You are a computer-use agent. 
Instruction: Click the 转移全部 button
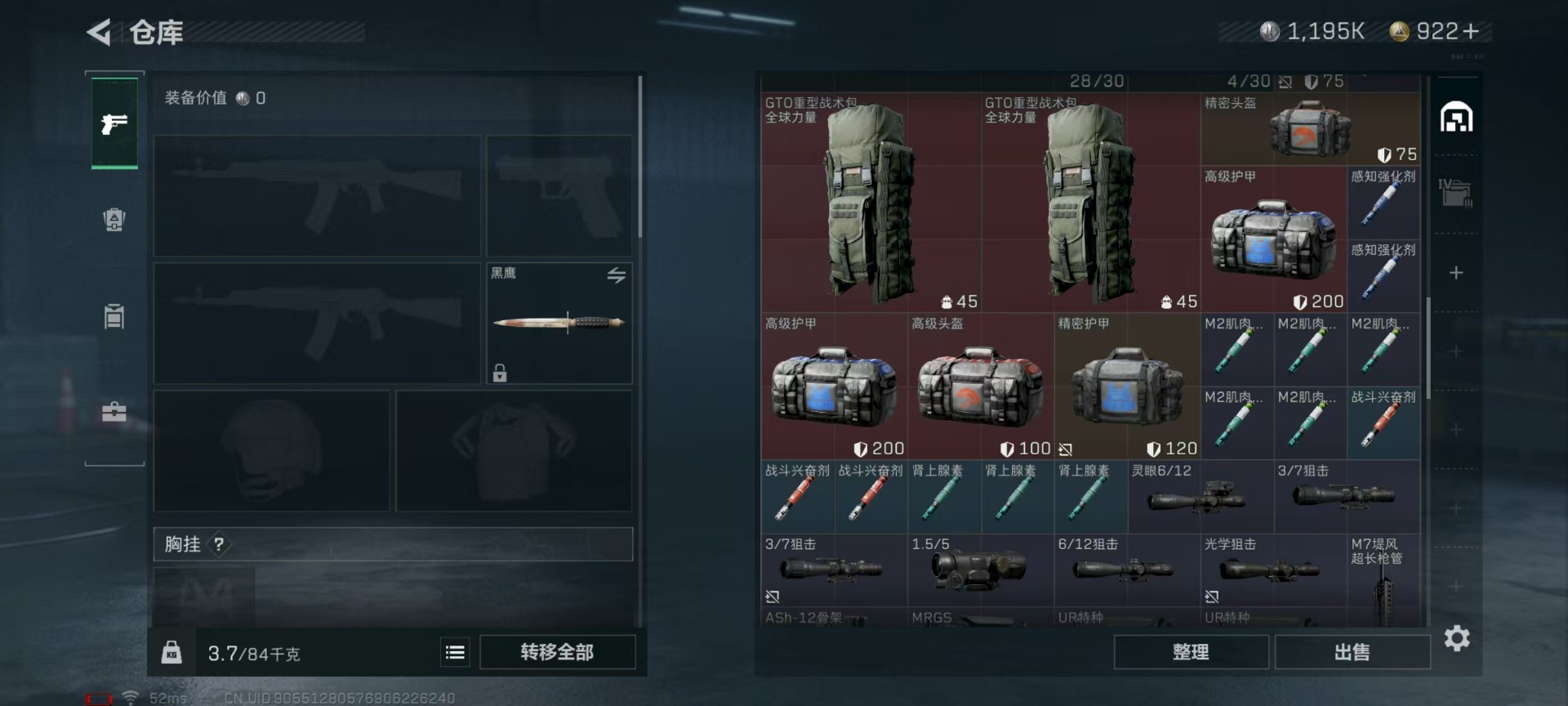pyautogui.click(x=557, y=652)
